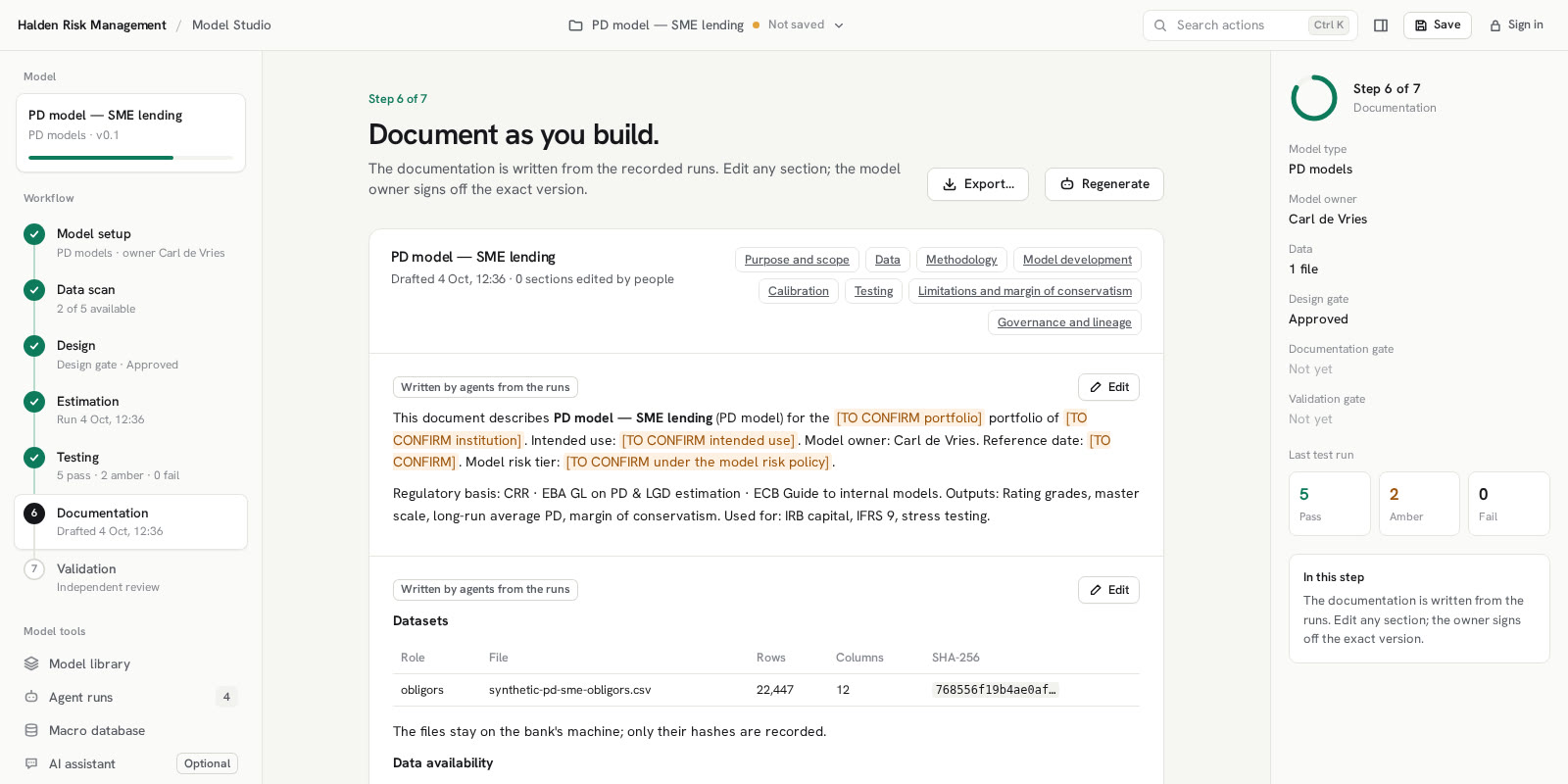Click the Amber count tile
1568x784 pixels.
click(x=1419, y=504)
